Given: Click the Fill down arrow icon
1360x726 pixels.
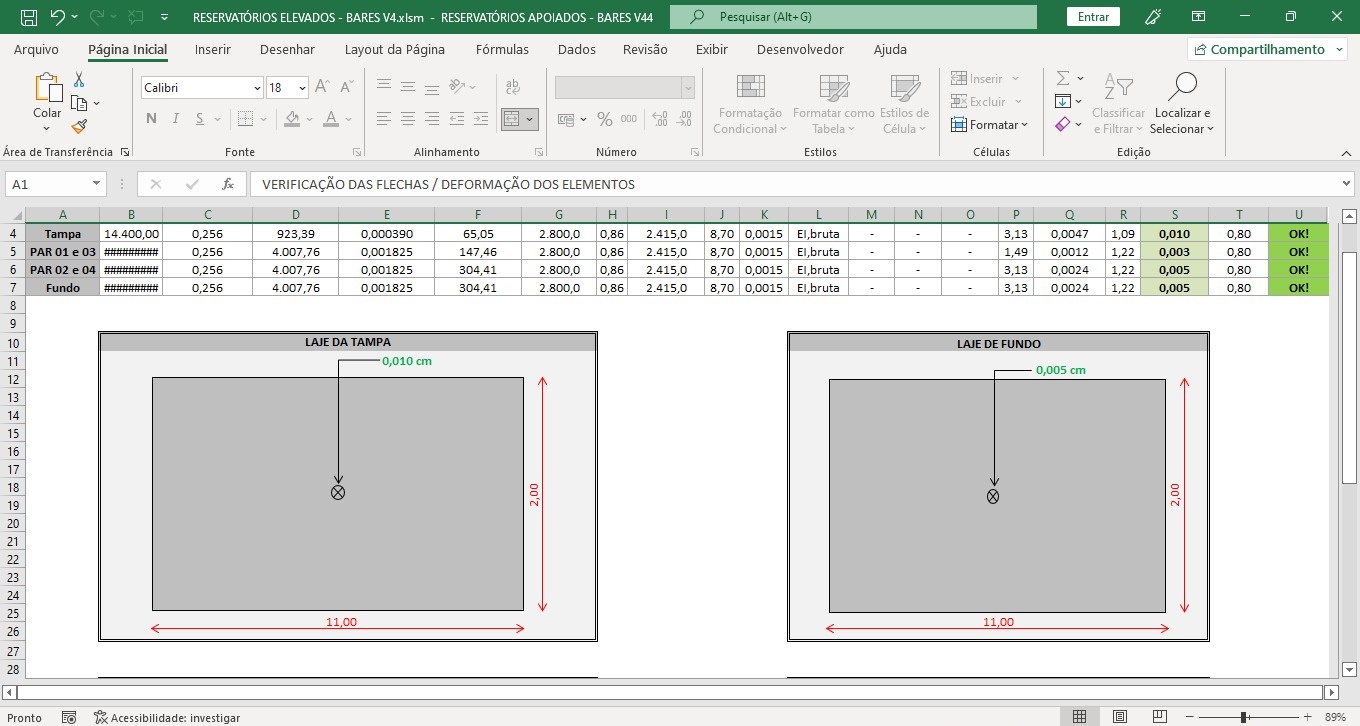Looking at the screenshot, I should [1063, 101].
